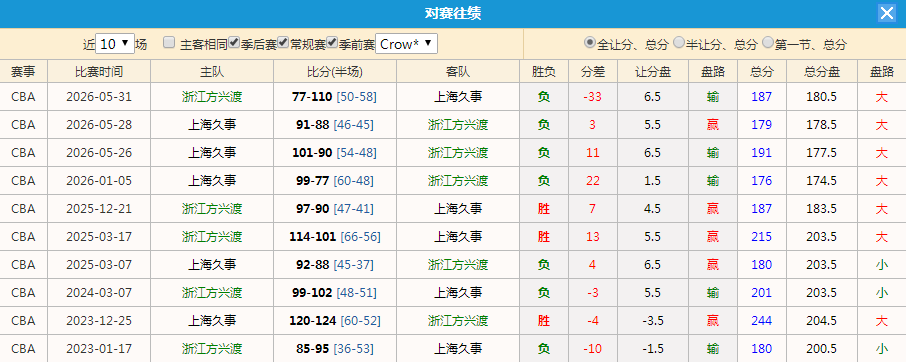Click away team 浙江方兴渡 in the 2026-01-05 row
Screen dimensions: 906x362
click(458, 181)
